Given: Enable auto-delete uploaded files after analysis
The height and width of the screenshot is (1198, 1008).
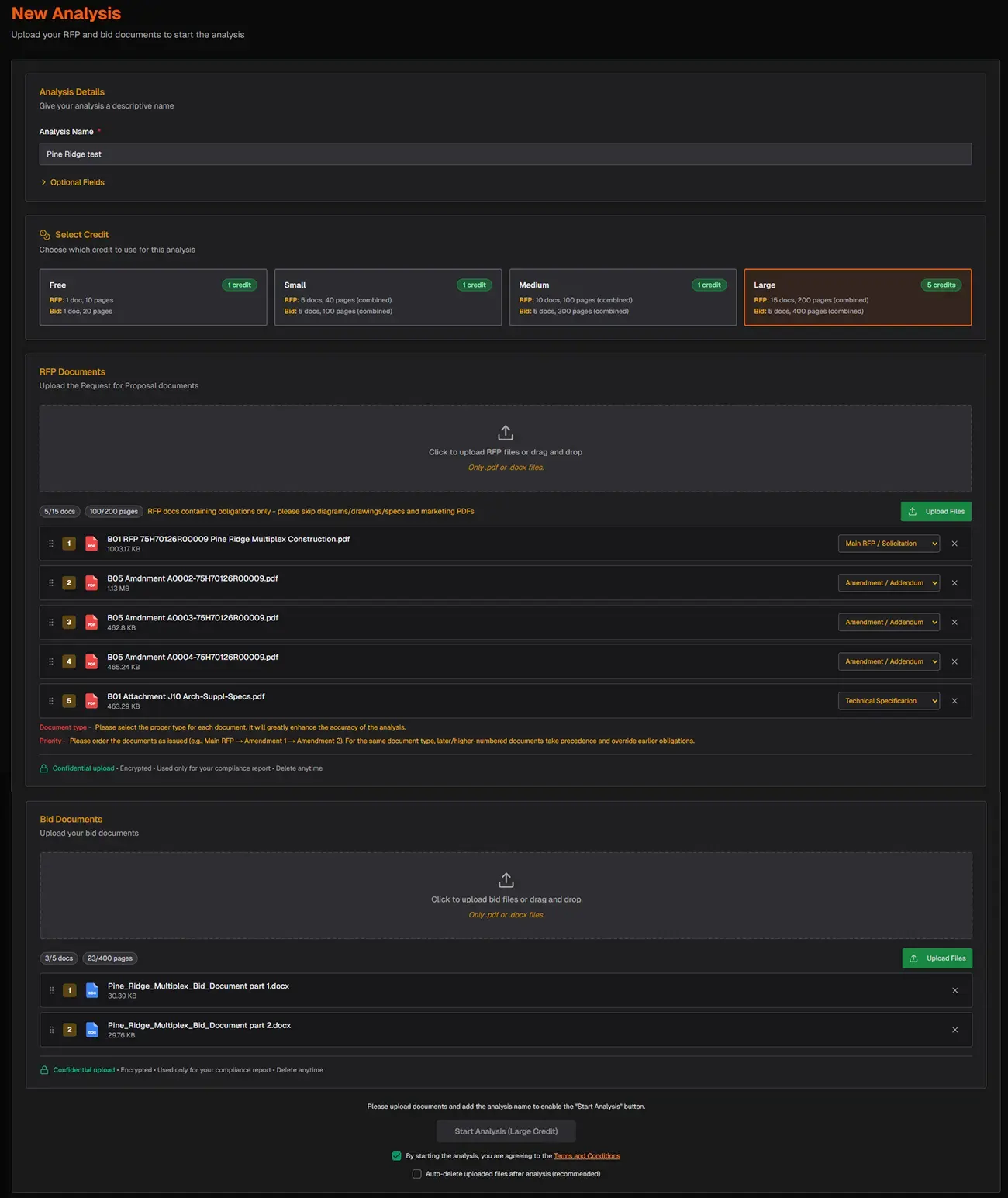Looking at the screenshot, I should tap(417, 1174).
